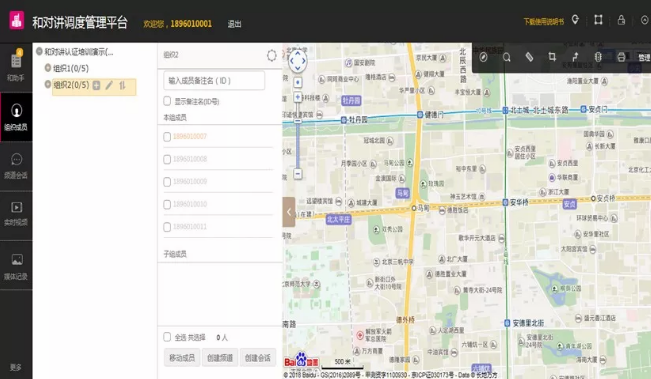Tick the 全选 select-all checkbox

click(167, 337)
